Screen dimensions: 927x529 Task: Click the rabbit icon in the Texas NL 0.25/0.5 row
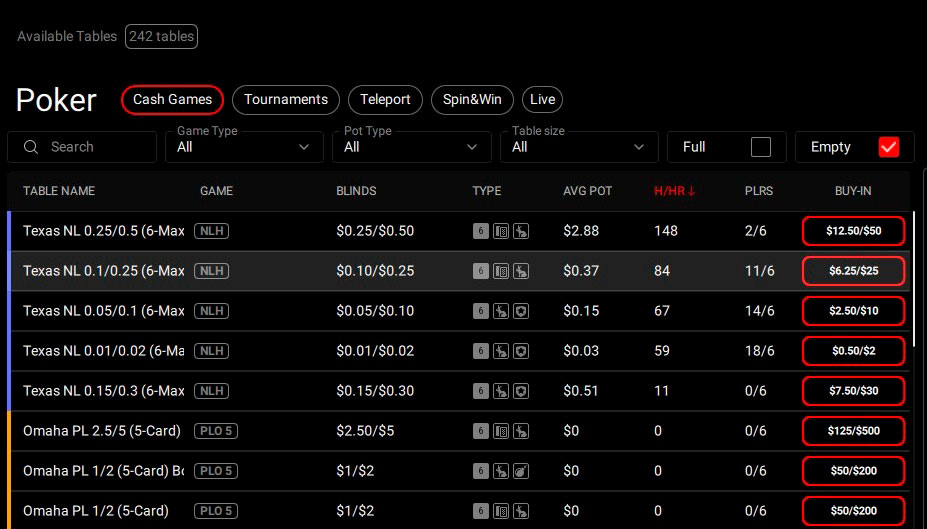pos(521,231)
